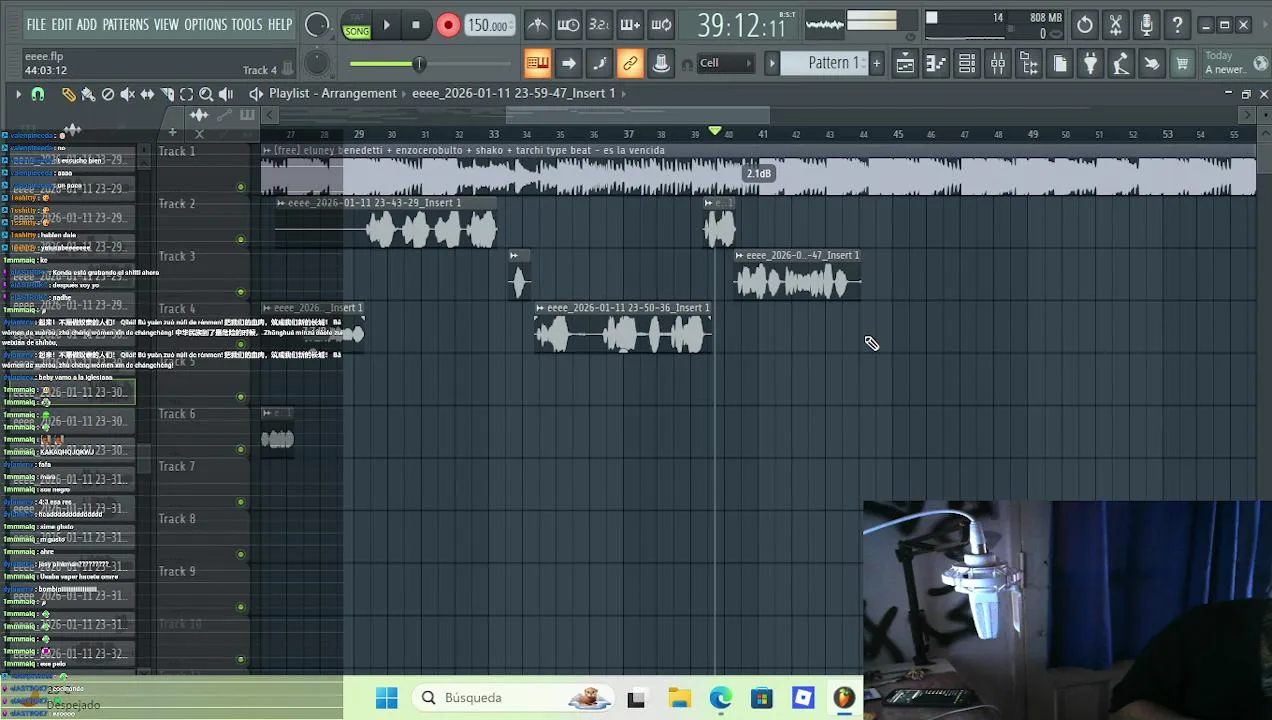Open the Playlist view

click(905, 64)
